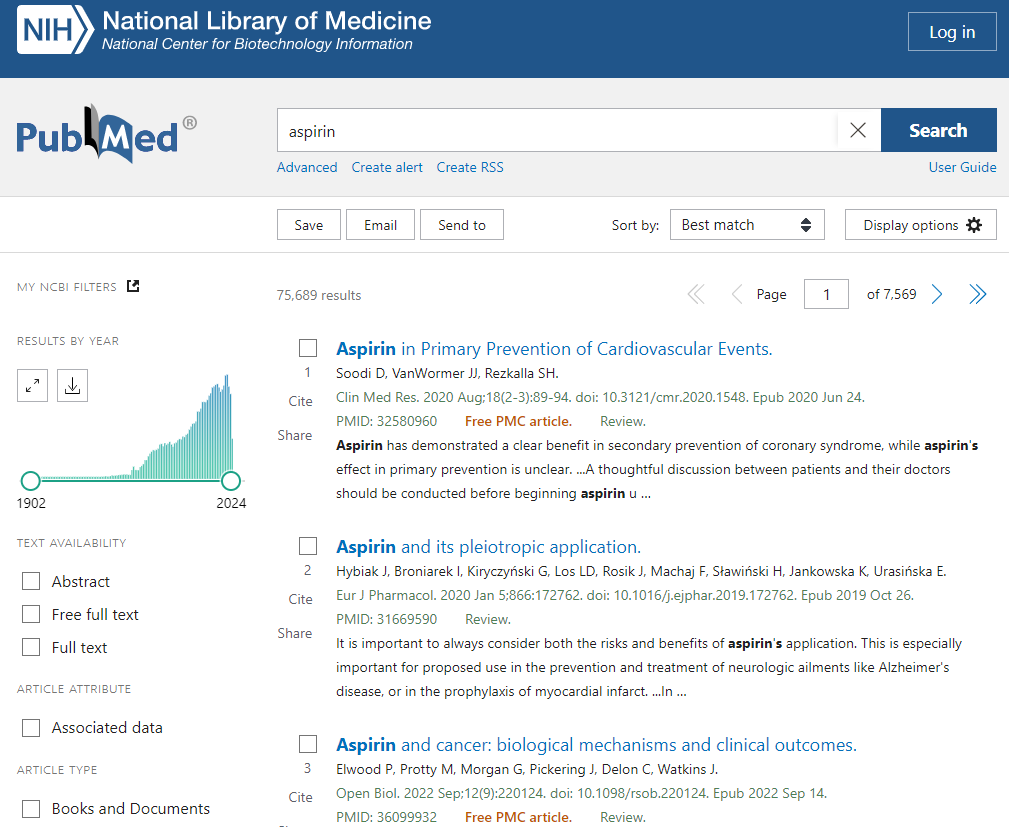This screenshot has width=1009, height=827.
Task: Check the Abstract filter
Action: pos(31,581)
